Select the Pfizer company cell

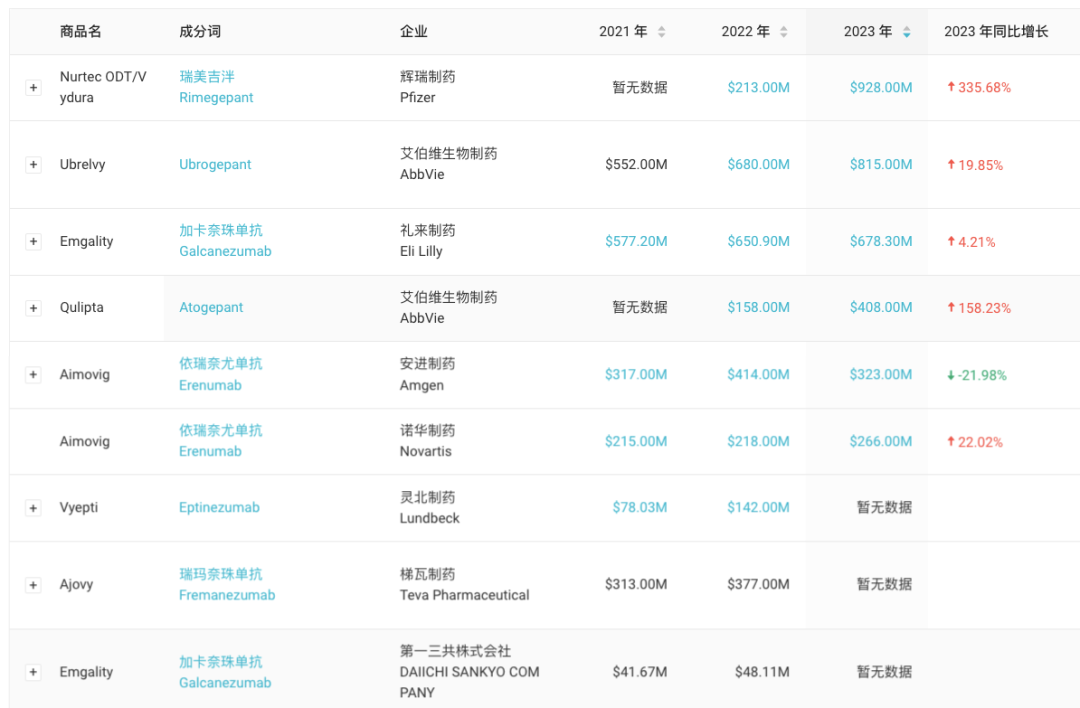coord(428,87)
